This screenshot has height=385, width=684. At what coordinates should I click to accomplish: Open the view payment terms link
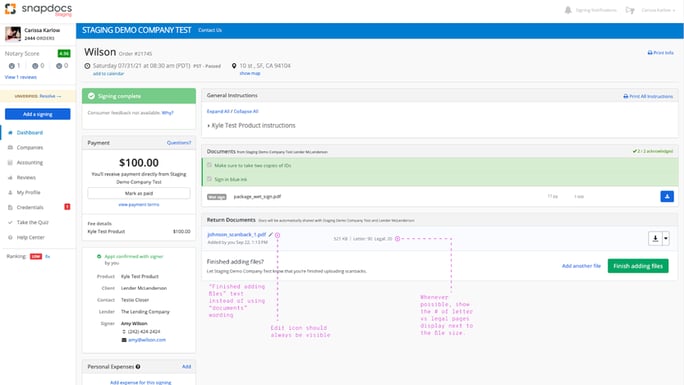pos(139,204)
